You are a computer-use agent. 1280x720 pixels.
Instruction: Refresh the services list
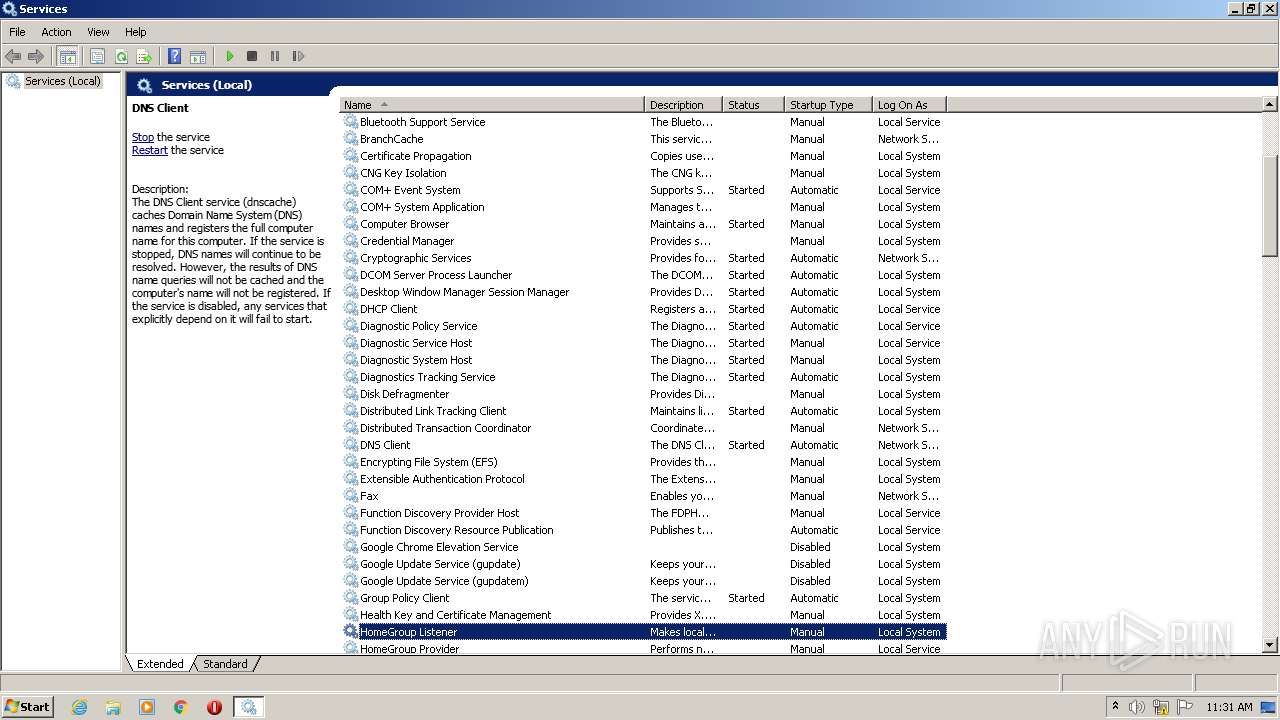(x=121, y=56)
